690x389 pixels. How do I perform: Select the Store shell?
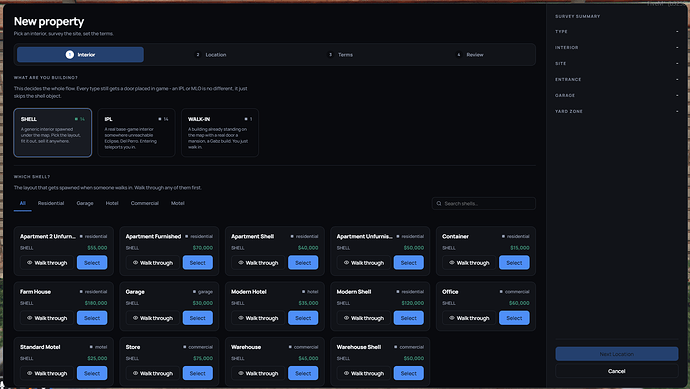click(x=198, y=373)
